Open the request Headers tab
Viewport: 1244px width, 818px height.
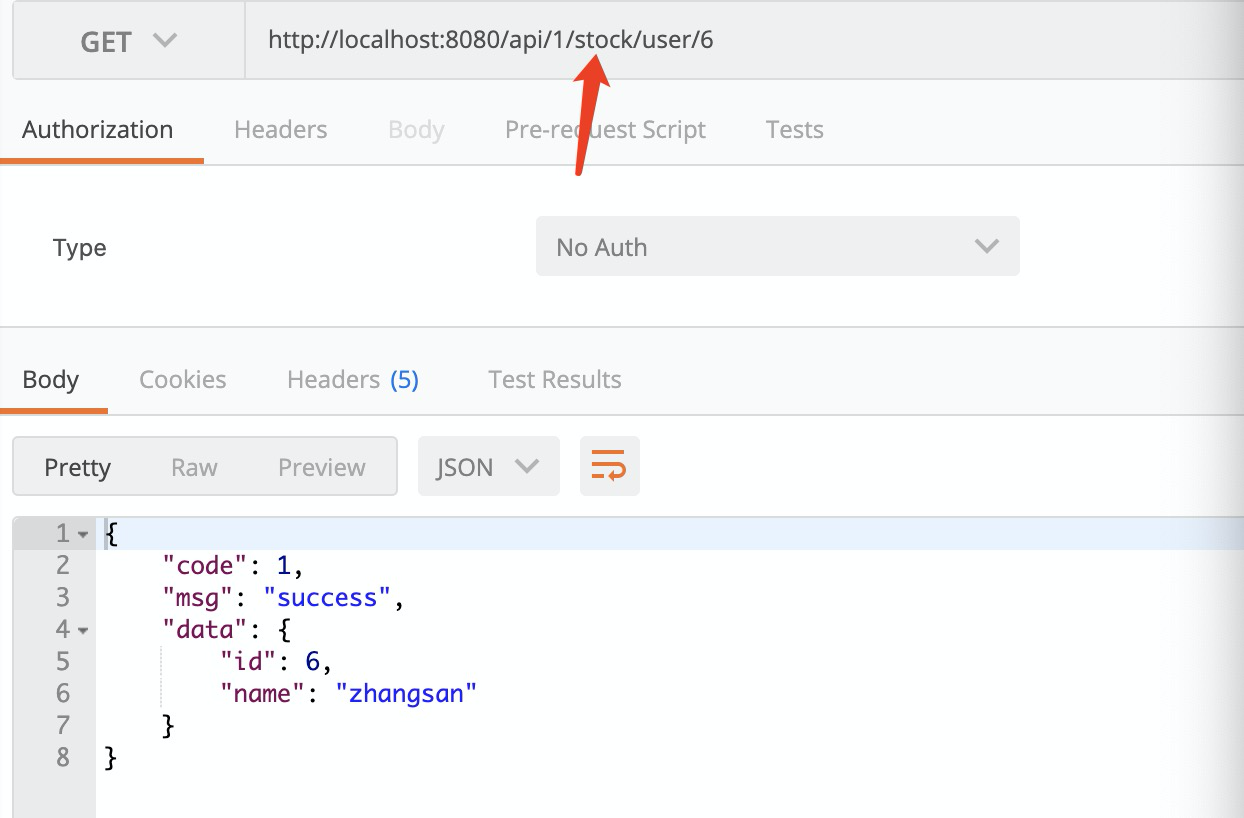point(280,130)
